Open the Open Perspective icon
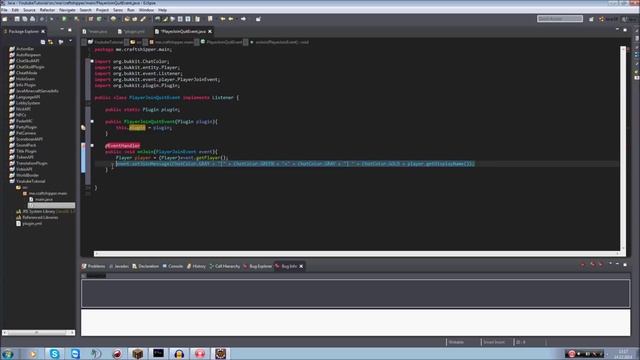Image resolution: width=640 pixels, height=360 pixels. tap(591, 19)
